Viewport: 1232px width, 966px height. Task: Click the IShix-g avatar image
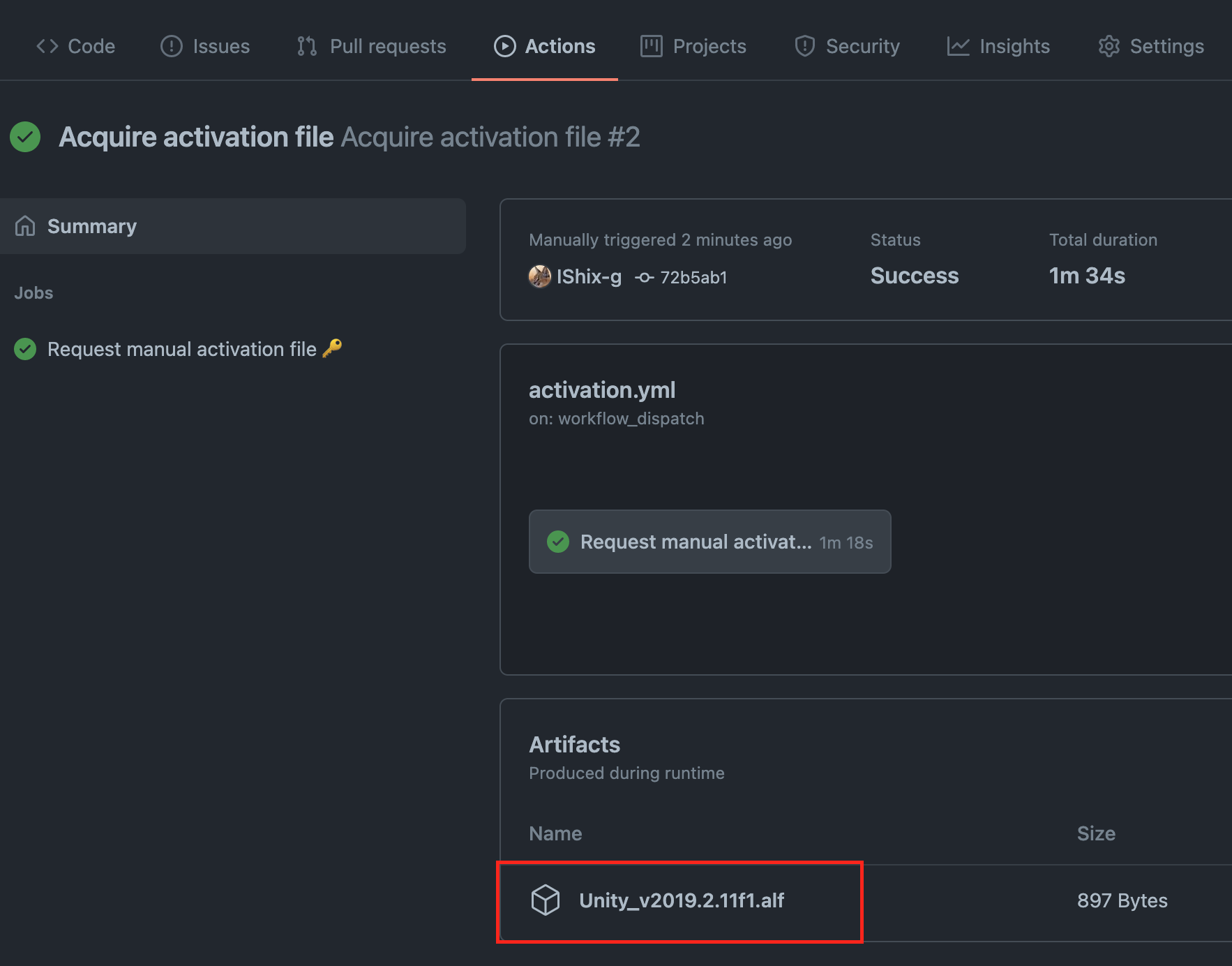[540, 276]
